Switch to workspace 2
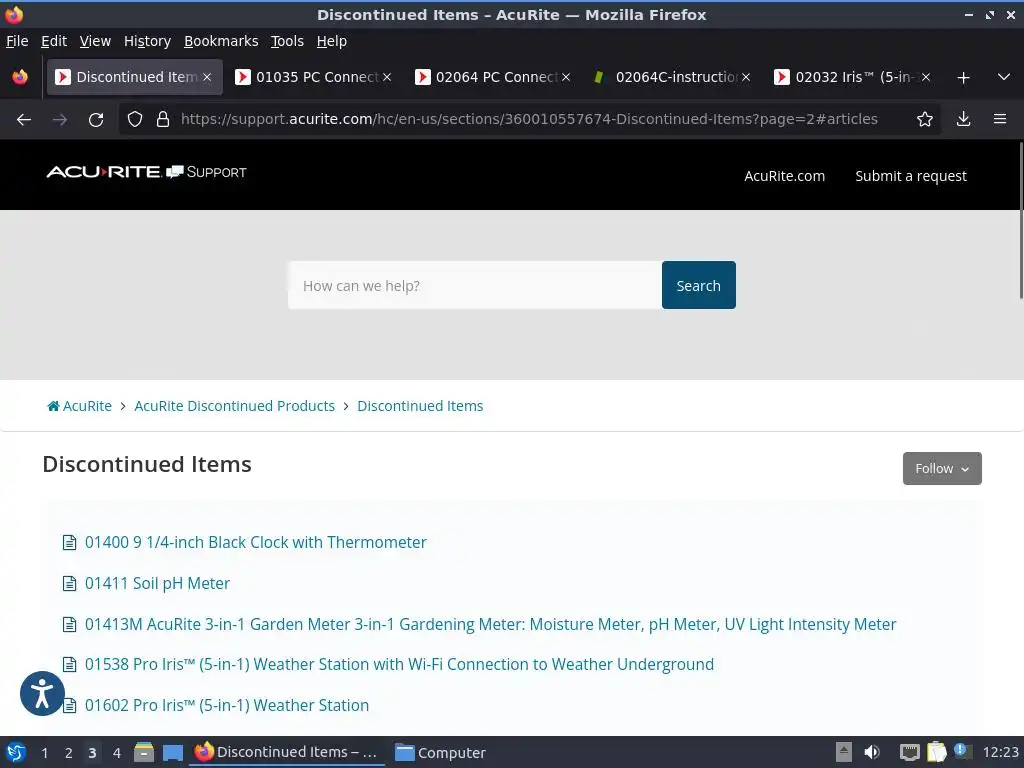 [69, 753]
